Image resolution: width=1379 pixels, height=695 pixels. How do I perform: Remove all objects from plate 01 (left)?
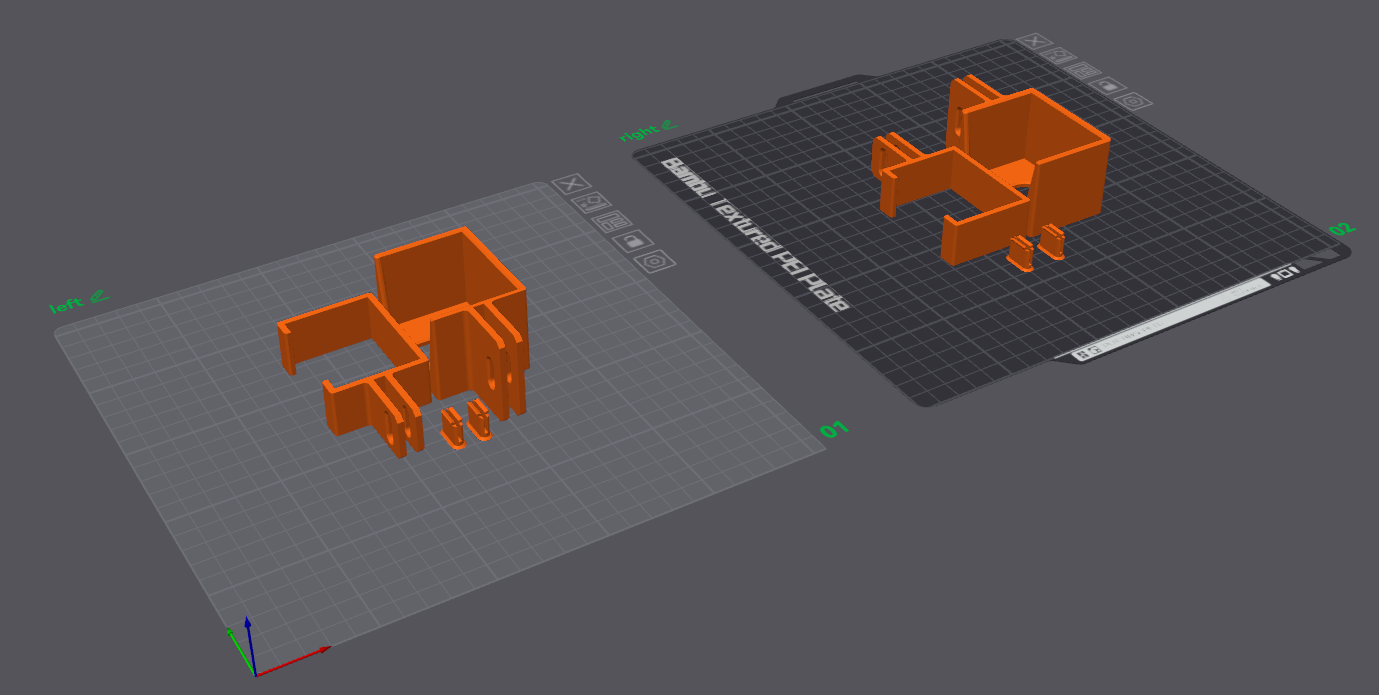[571, 183]
